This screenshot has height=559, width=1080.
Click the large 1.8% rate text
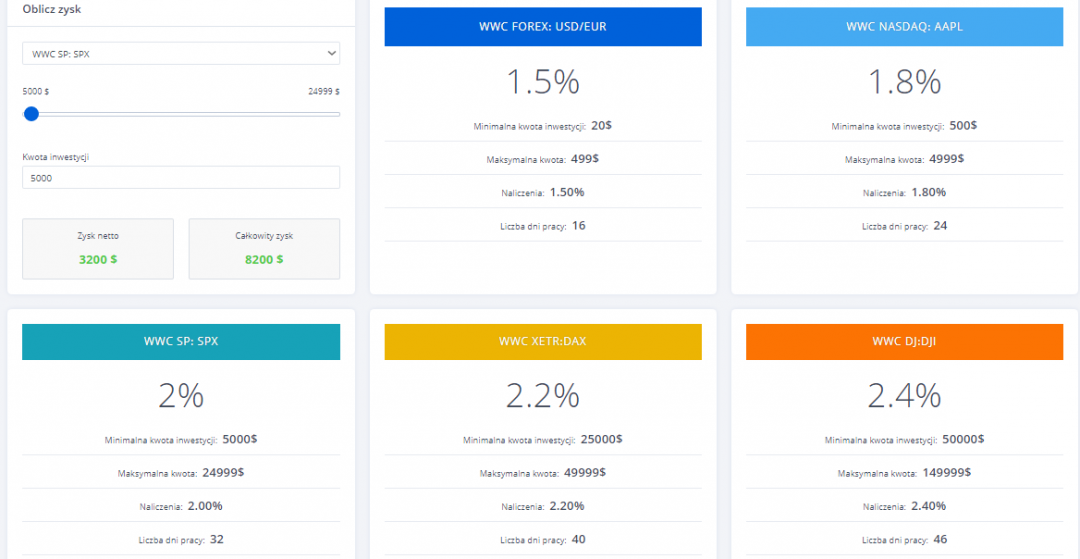(904, 82)
